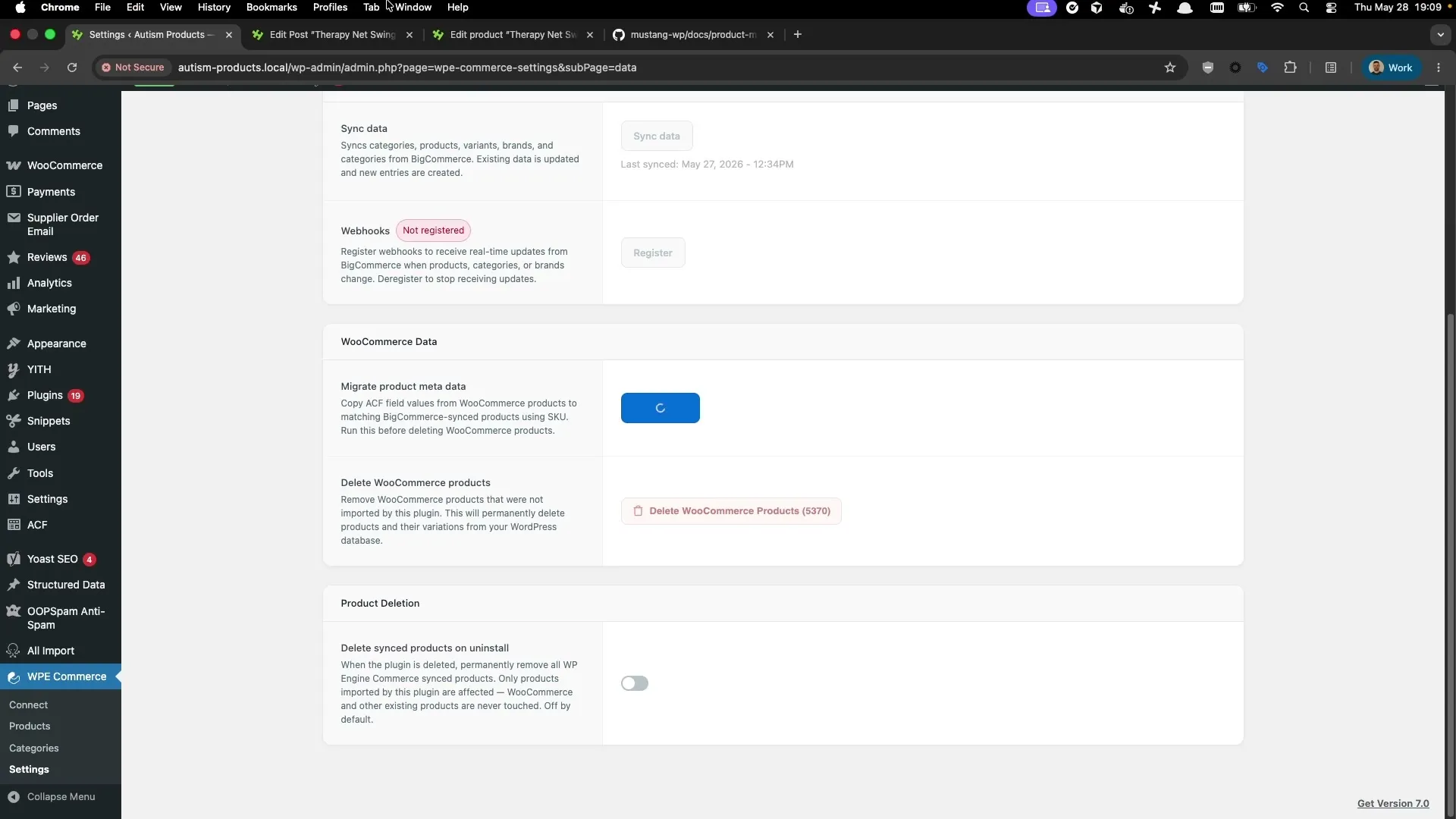Open the Settings sliders icon in sidebar
1456x819 pixels.
(14, 499)
